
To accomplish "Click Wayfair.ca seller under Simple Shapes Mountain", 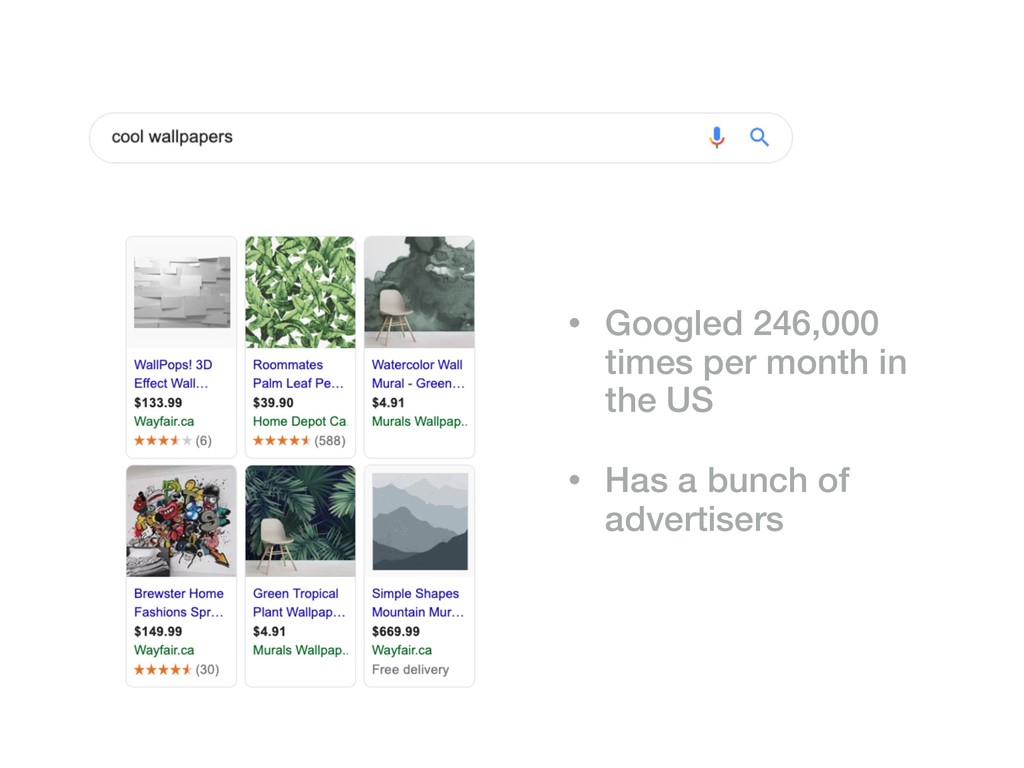I will (402, 650).
